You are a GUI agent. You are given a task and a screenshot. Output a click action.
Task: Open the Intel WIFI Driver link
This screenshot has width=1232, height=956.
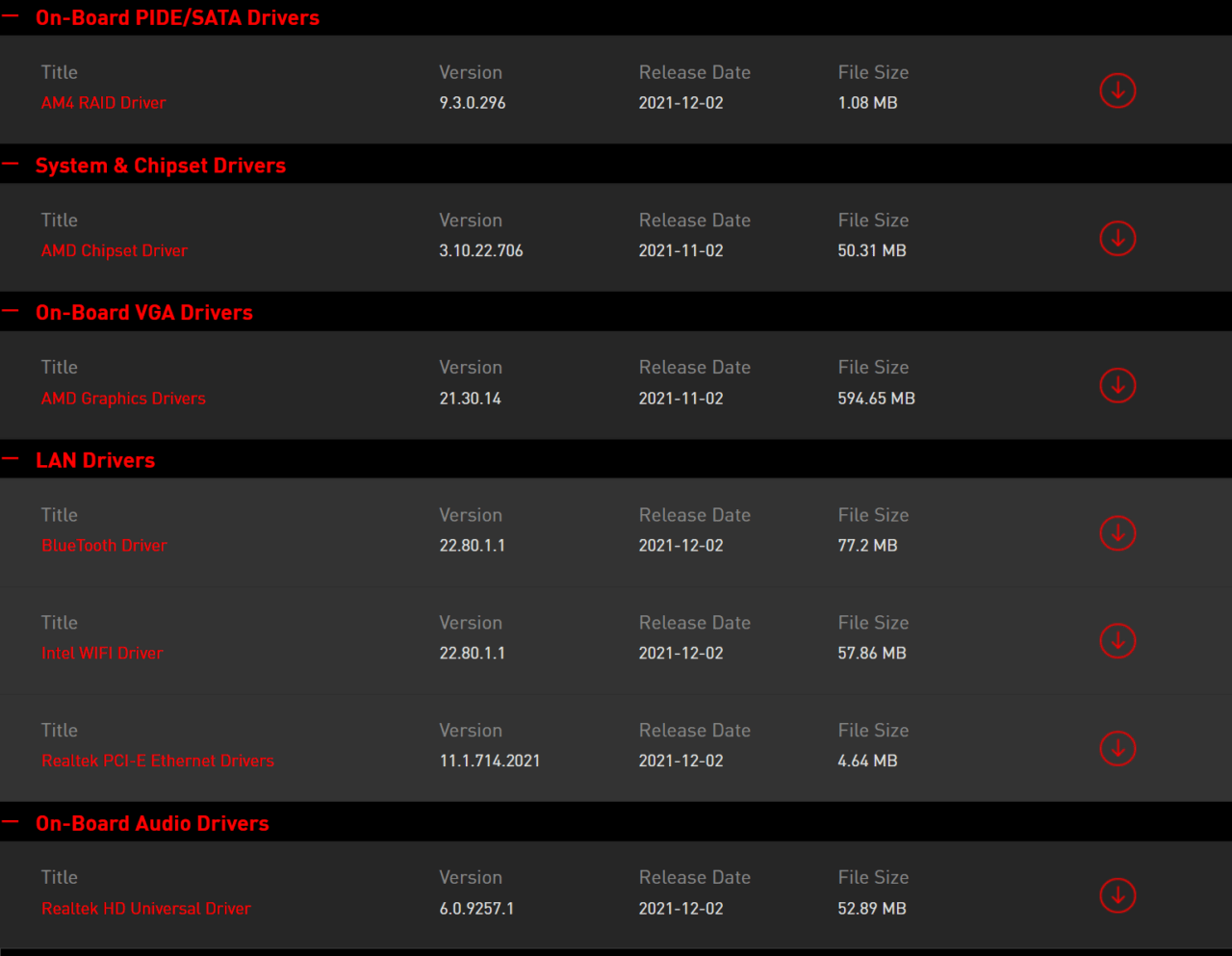click(x=102, y=653)
